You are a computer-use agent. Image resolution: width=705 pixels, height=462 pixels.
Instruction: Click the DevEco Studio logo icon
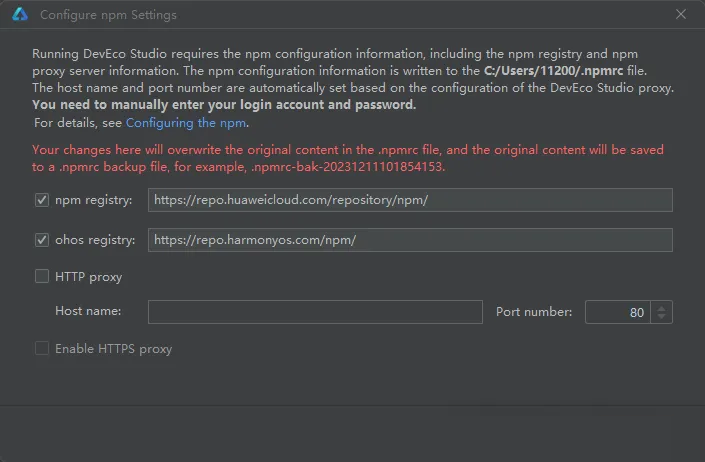pos(20,14)
